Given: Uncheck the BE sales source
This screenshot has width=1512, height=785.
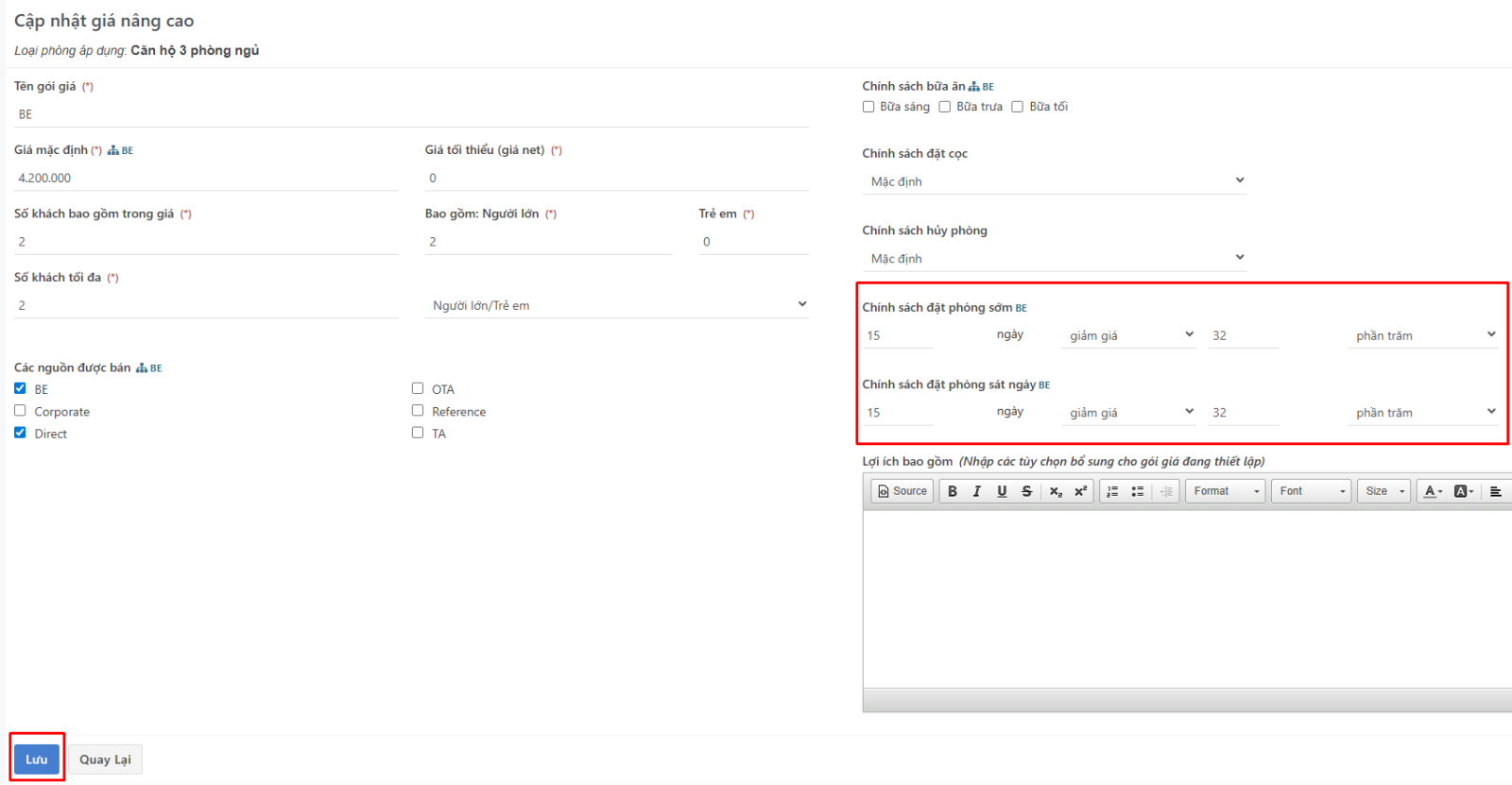Looking at the screenshot, I should [x=20, y=388].
